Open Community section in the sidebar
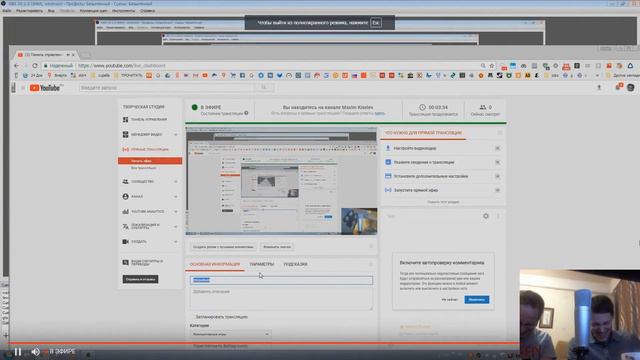Image resolution: width=640 pixels, height=360 pixels. click(138, 181)
